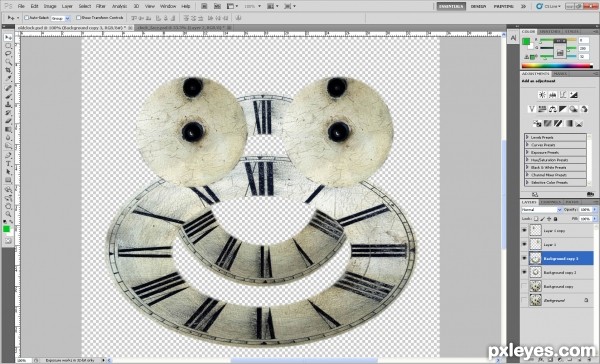
Task: Show the Background layer
Action: coord(524,300)
